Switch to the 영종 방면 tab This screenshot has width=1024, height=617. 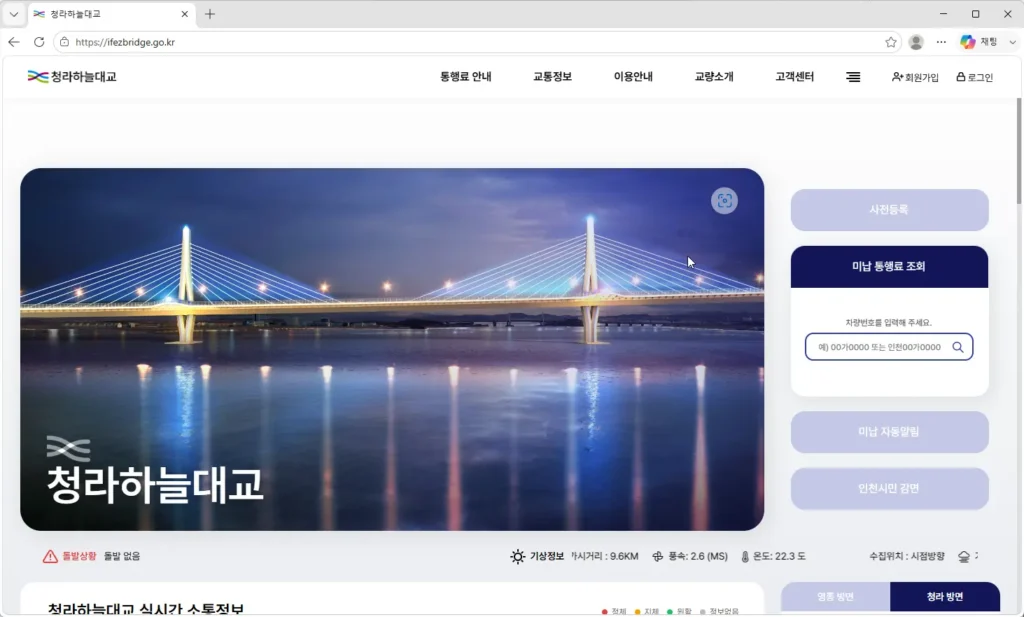(835, 597)
